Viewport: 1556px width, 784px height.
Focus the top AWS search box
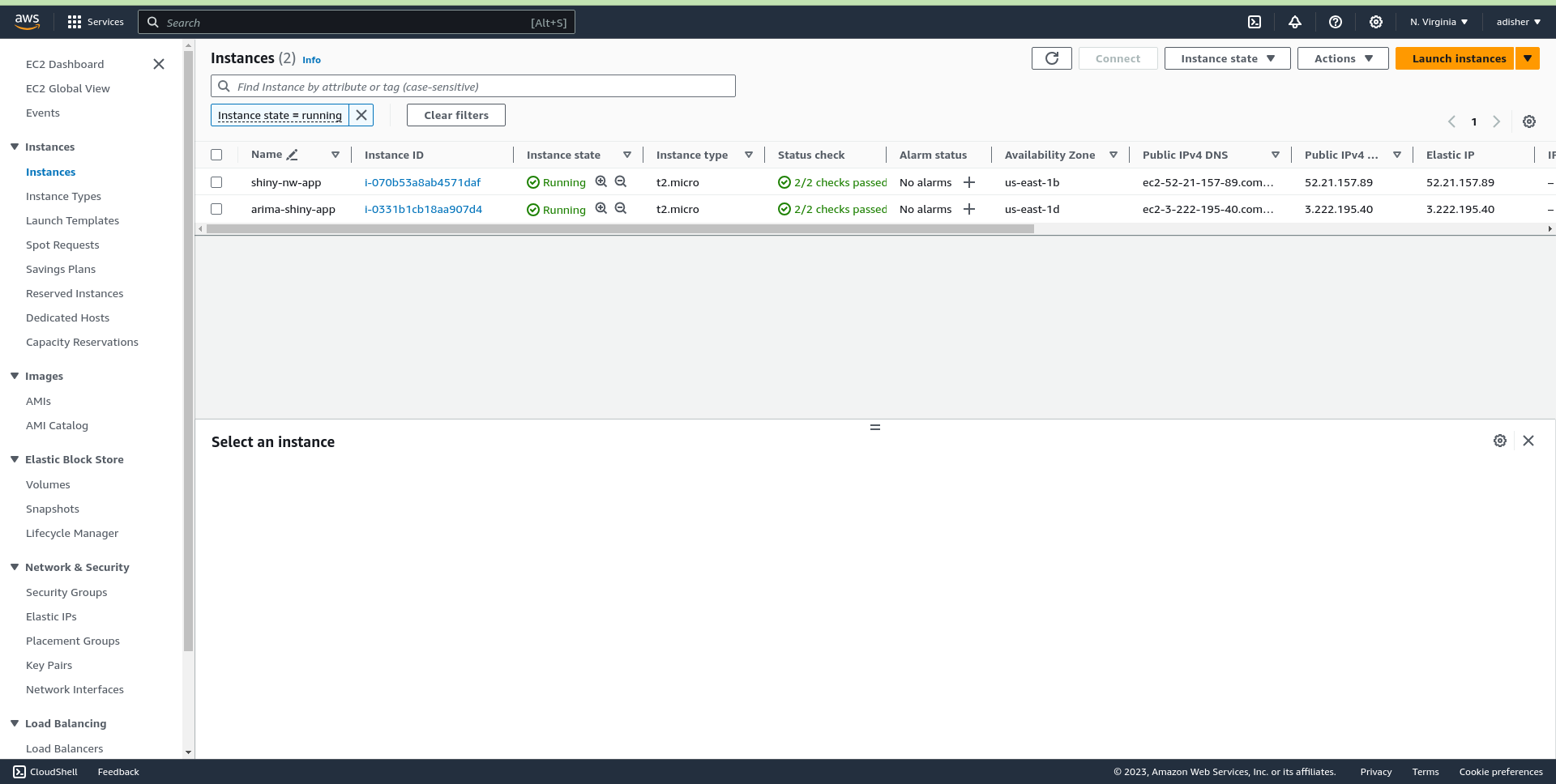pos(357,22)
